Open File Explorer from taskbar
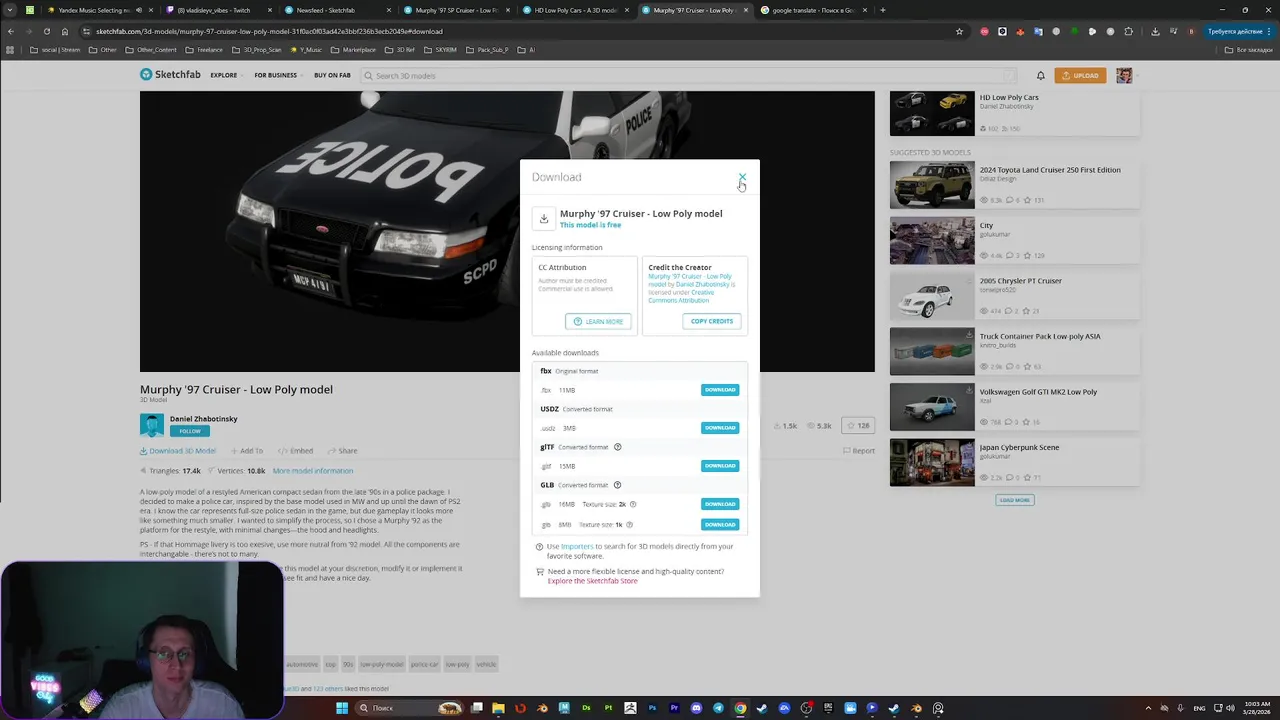 (498, 708)
